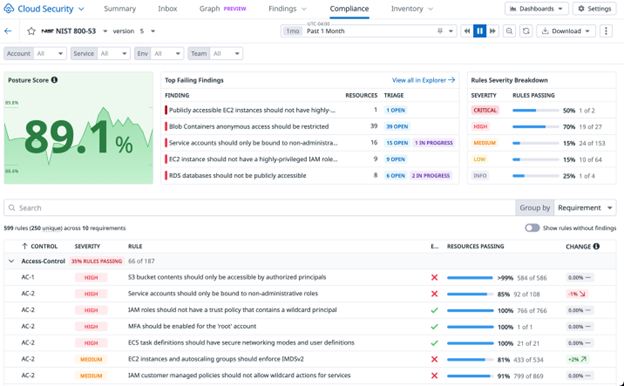Zoom out the time range
Viewport: 624px width, 386px height.
pyautogui.click(x=509, y=31)
